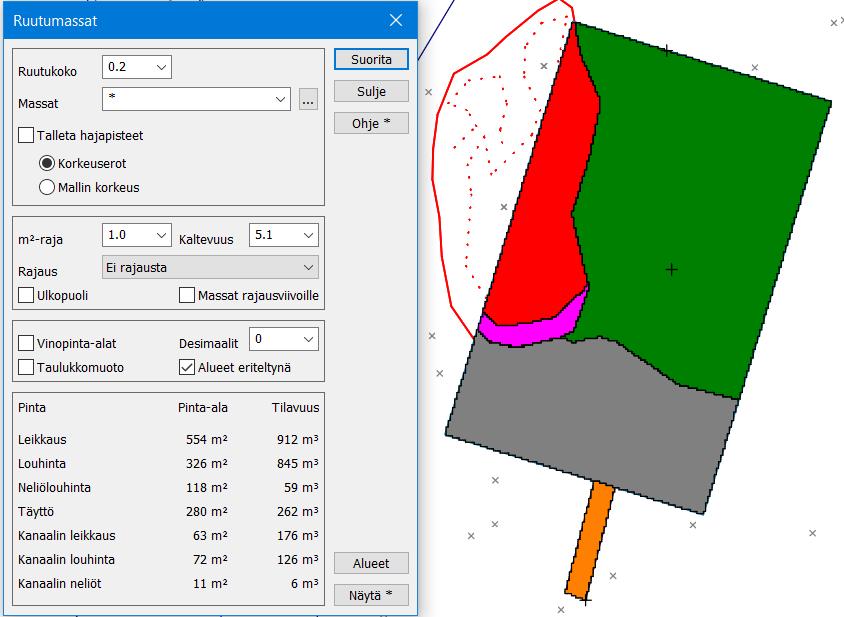The width and height of the screenshot is (844, 617).
Task: Close the Ruutumassat dialog
Action: [396, 20]
